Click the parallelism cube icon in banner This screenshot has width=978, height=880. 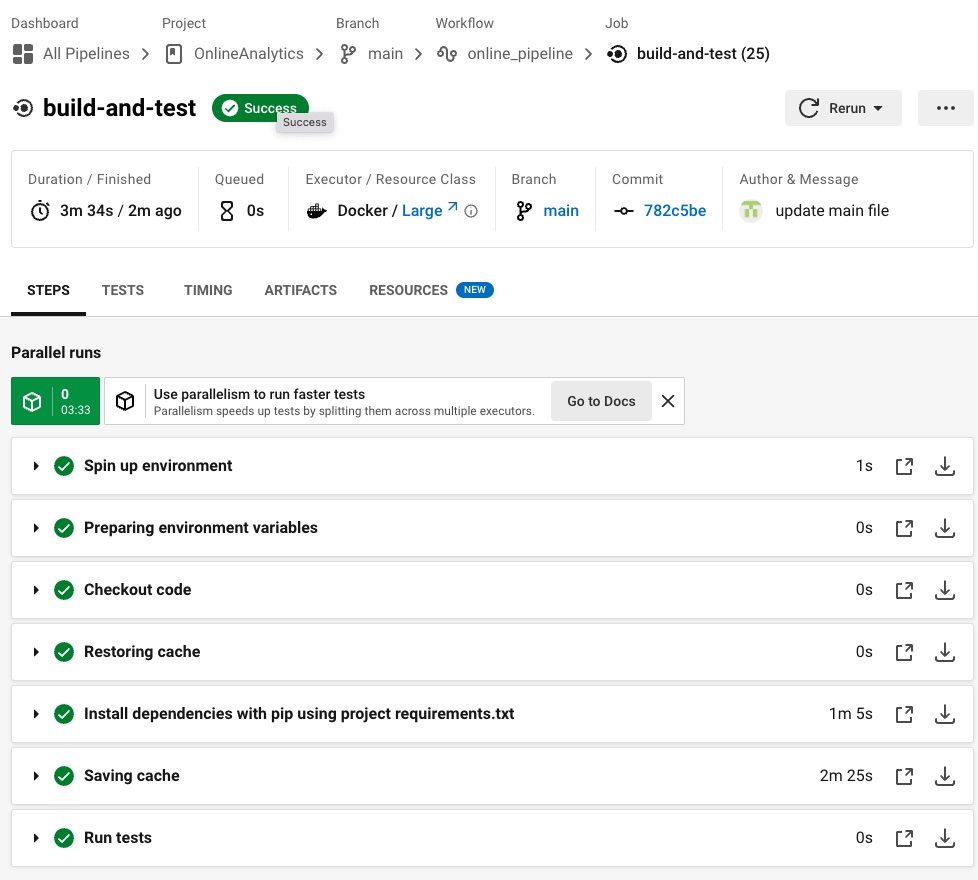coord(125,401)
